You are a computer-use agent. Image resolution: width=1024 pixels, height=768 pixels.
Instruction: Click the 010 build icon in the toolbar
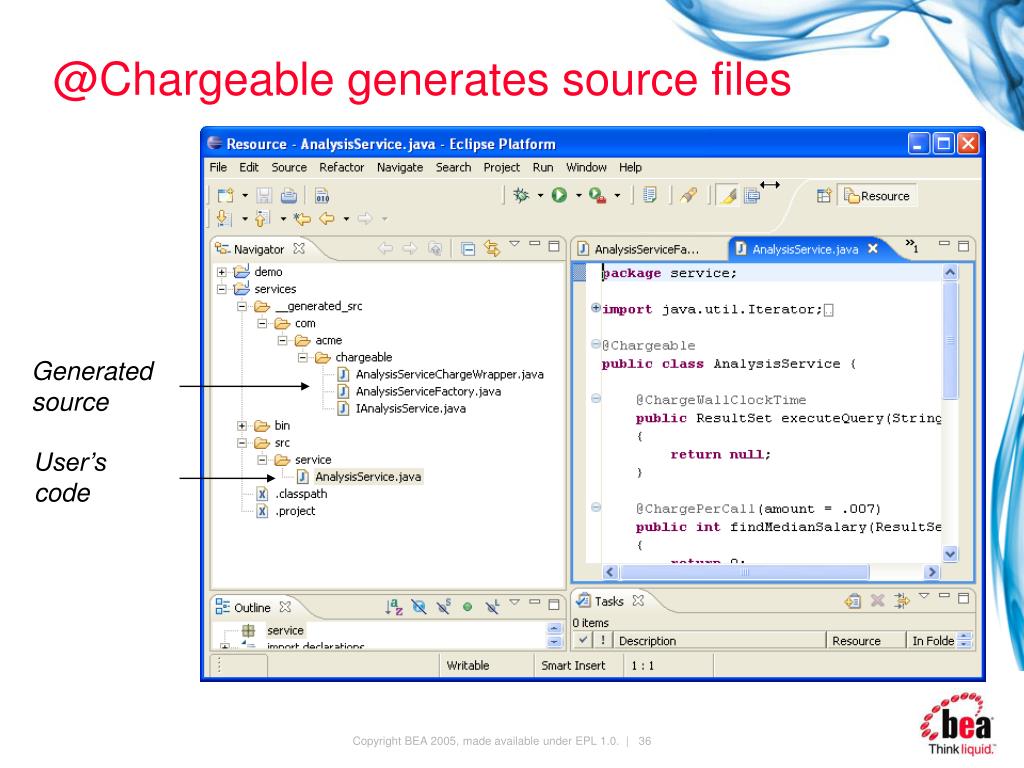point(322,195)
